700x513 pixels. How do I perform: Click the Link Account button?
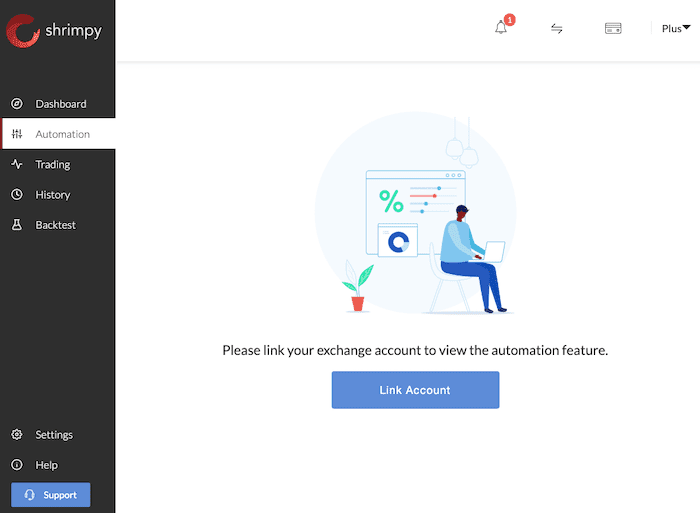pos(415,390)
